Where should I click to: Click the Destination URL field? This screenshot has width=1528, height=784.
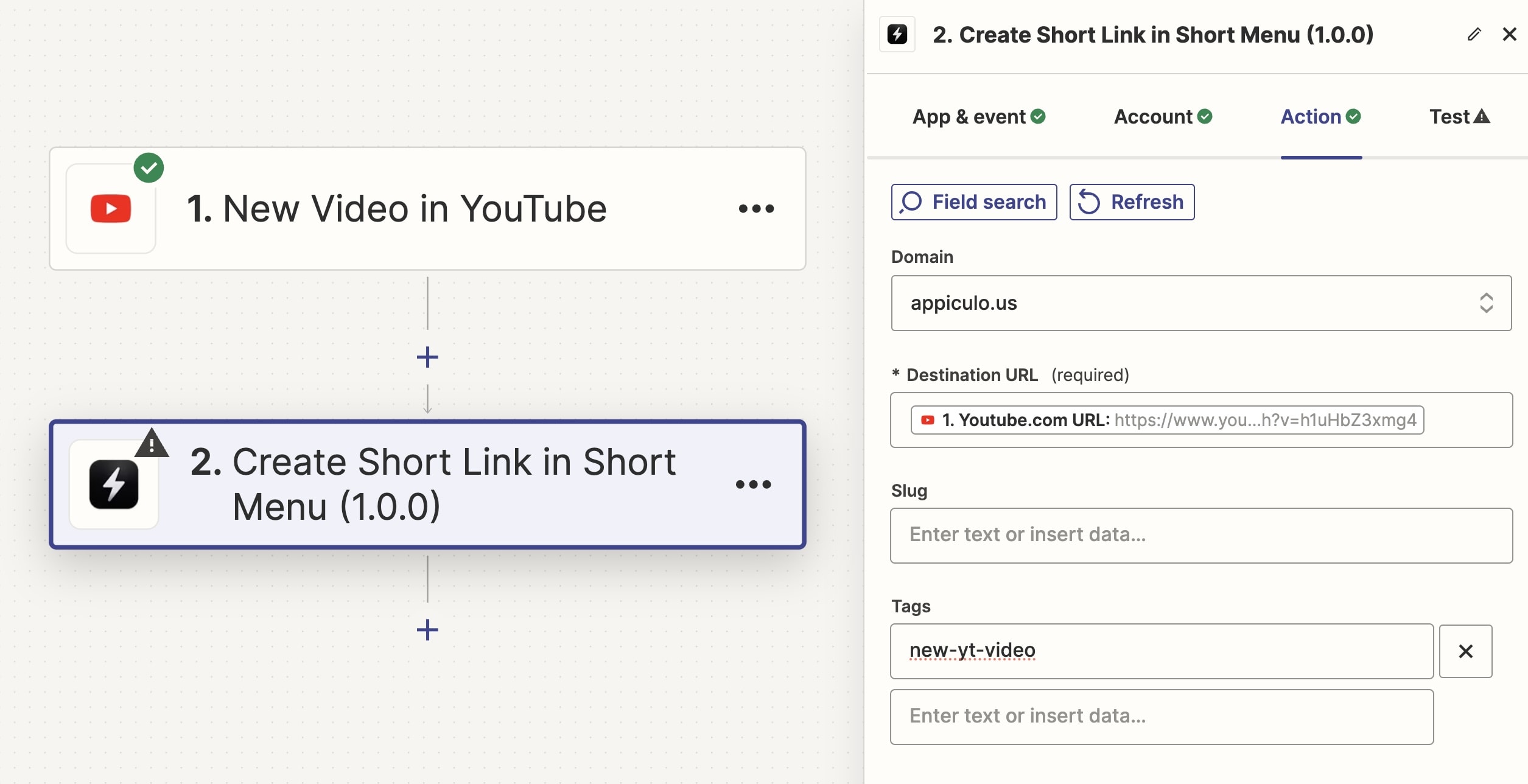click(x=1201, y=420)
